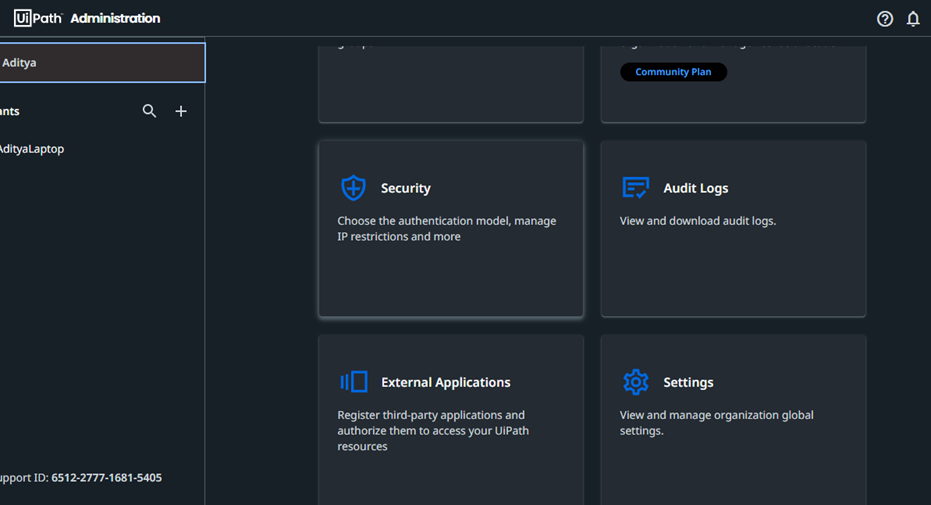This screenshot has width=931, height=505.
Task: Search tenants with the magnifier icon
Action: 149,111
